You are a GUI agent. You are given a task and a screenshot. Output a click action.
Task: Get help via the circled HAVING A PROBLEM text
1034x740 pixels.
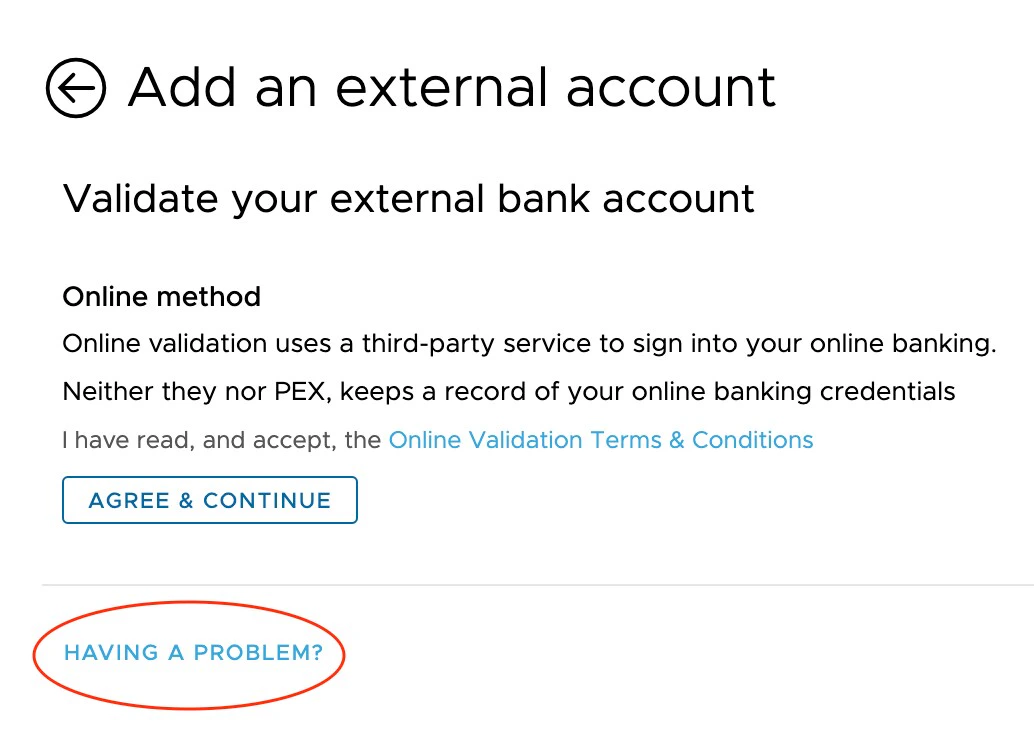193,652
